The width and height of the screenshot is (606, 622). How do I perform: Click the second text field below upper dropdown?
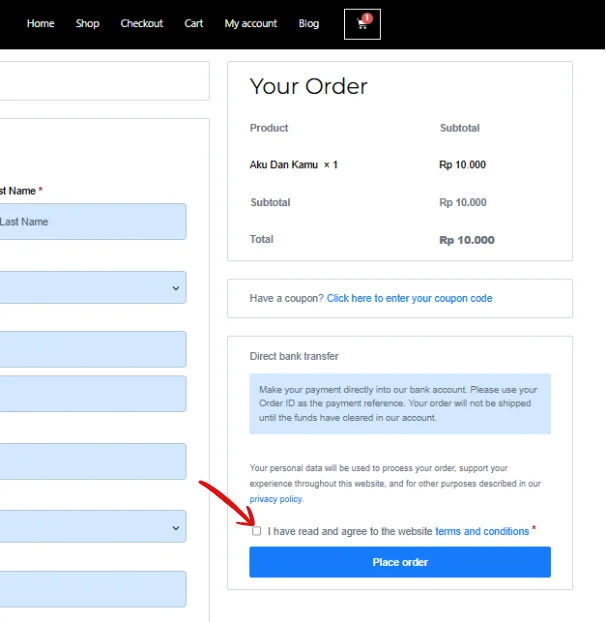click(x=92, y=394)
